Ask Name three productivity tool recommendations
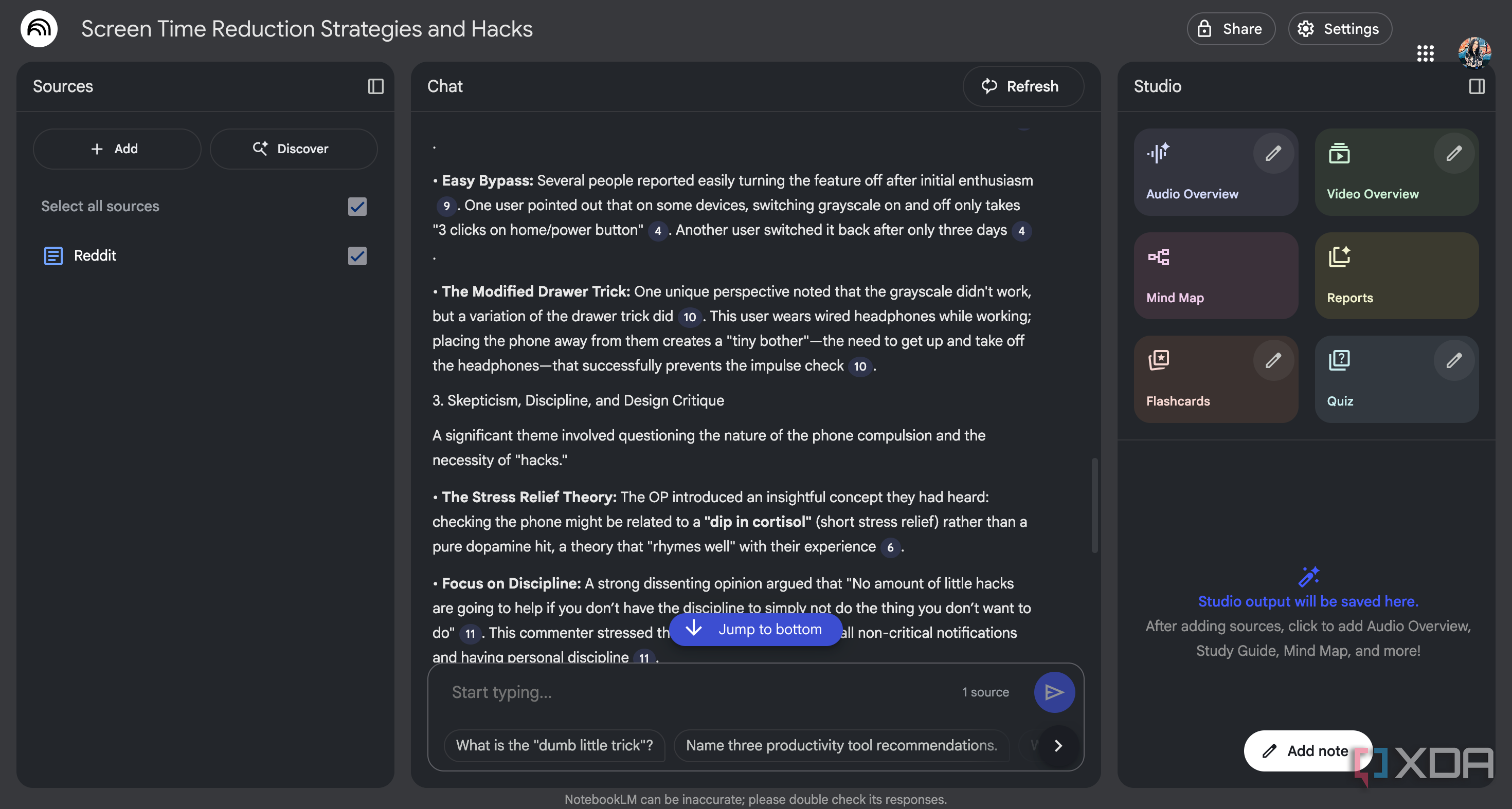This screenshot has width=1512, height=809. pyautogui.click(x=841, y=746)
